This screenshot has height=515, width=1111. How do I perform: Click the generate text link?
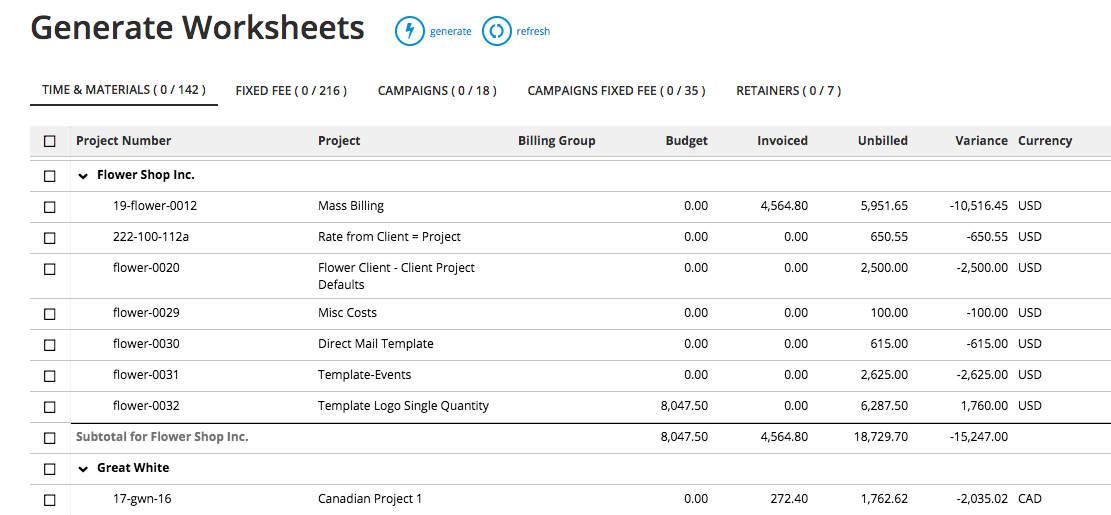(451, 31)
